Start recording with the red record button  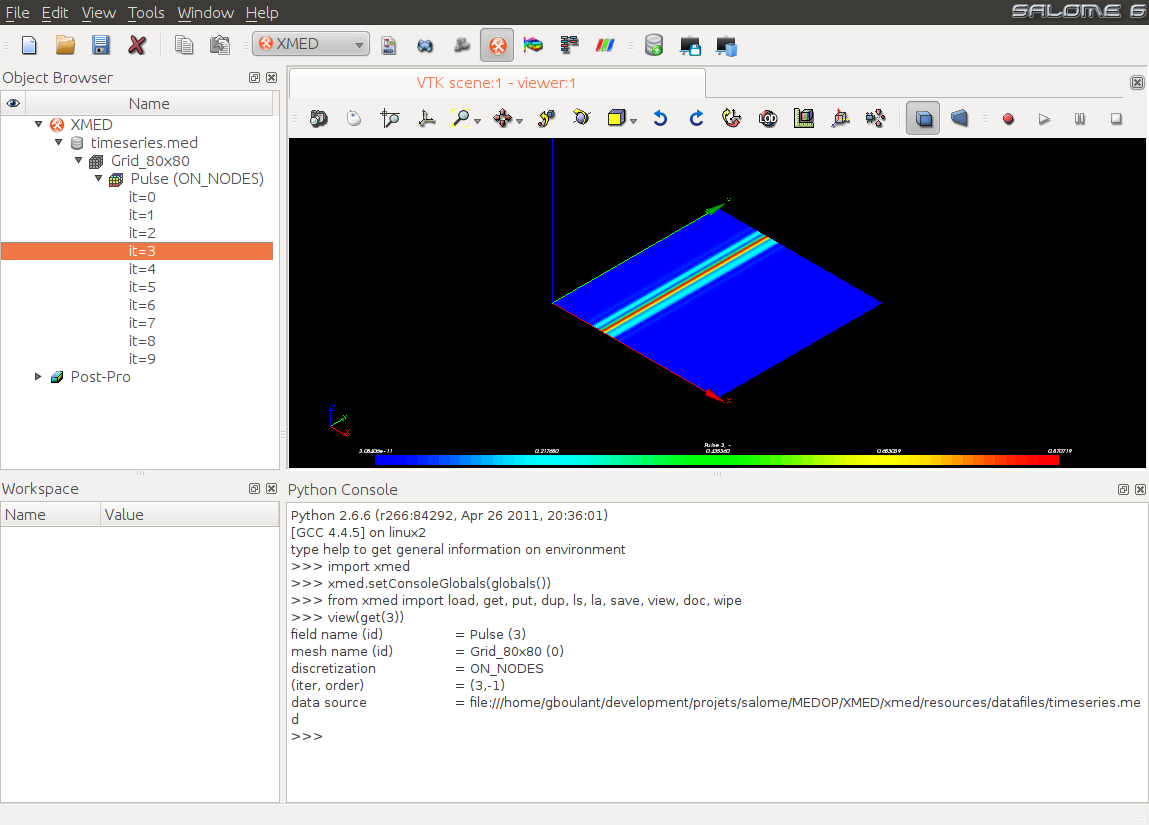[x=1008, y=119]
